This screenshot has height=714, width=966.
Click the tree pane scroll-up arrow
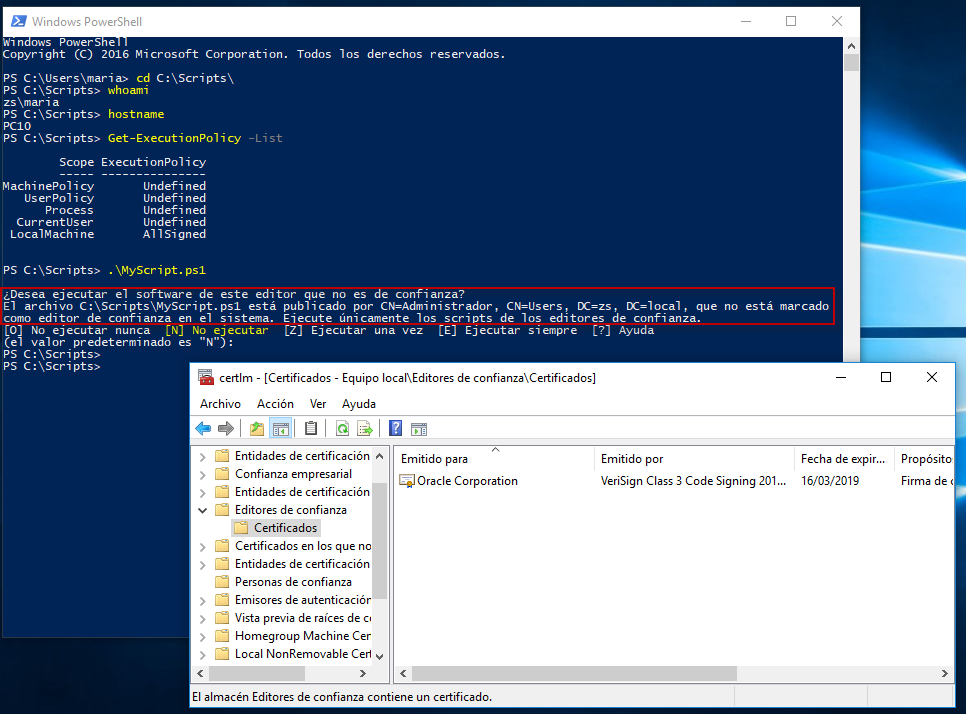[x=380, y=456]
